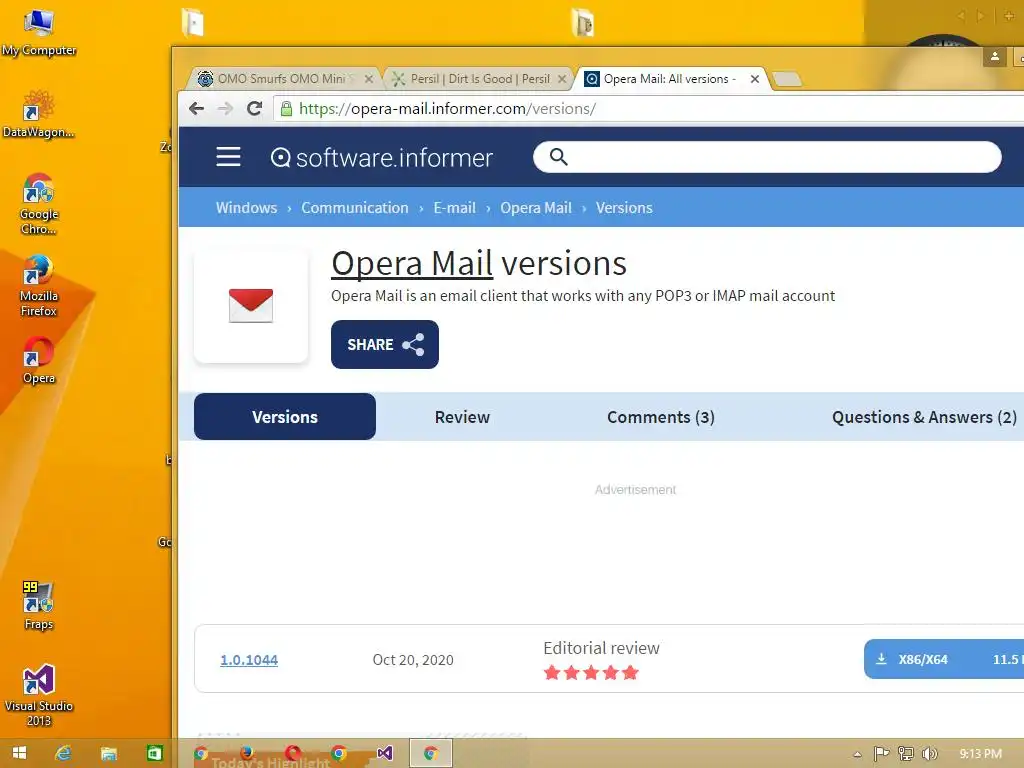Select the Mozilla Firefox desktop shortcut

(x=39, y=285)
